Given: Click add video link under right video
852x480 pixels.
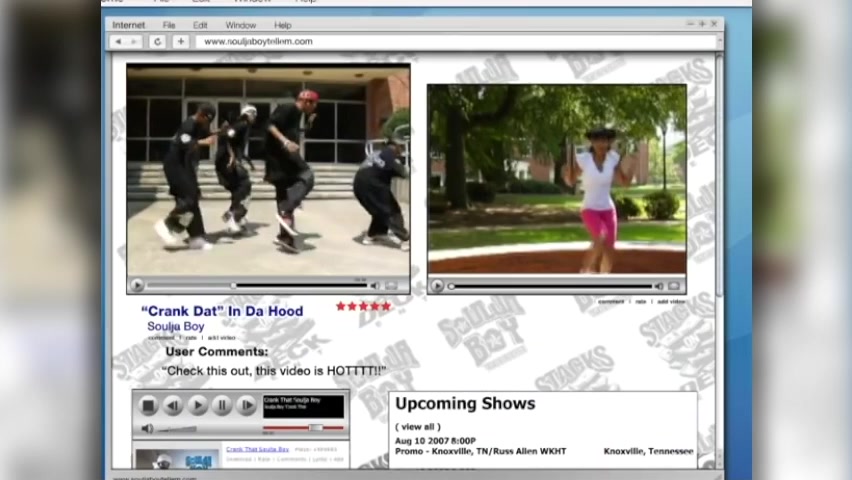Looking at the screenshot, I should (x=672, y=302).
